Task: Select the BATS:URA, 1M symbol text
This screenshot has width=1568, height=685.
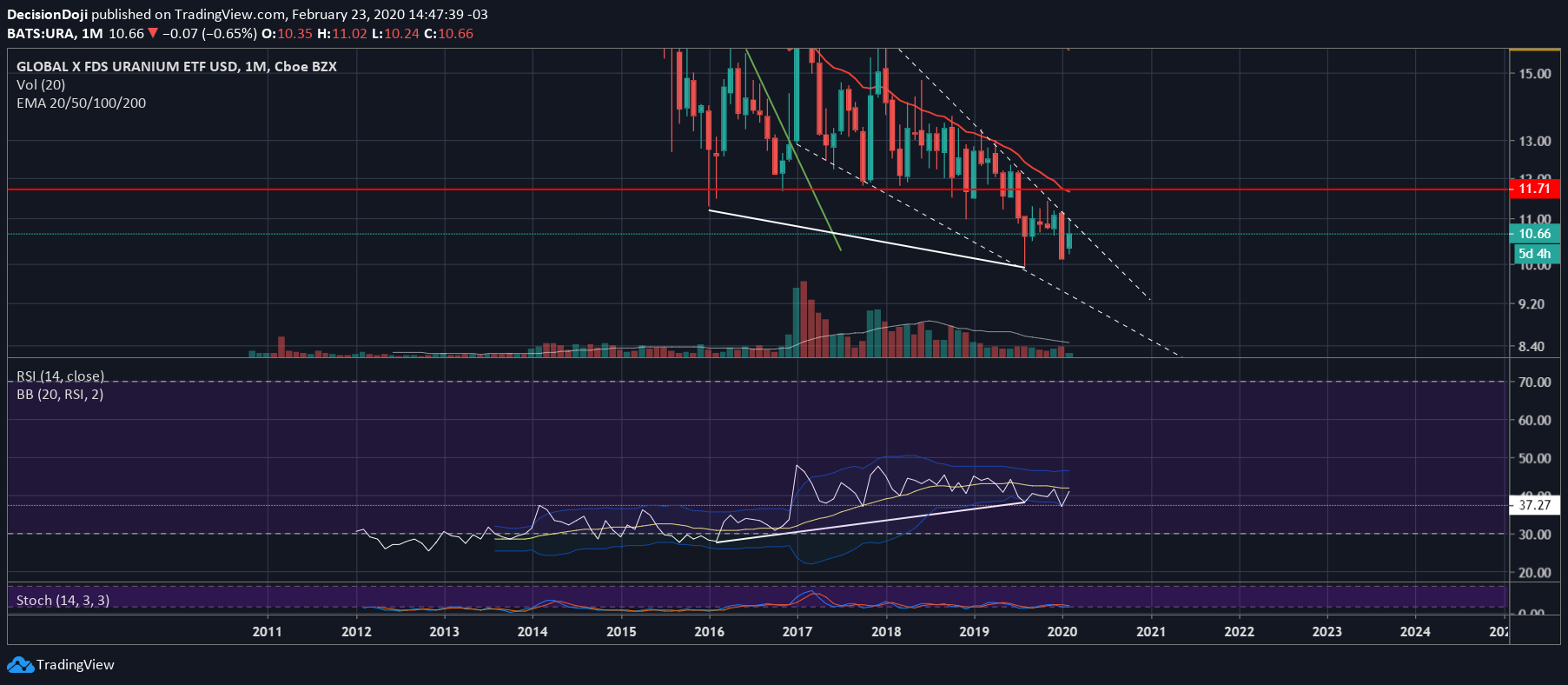Action: click(x=55, y=34)
